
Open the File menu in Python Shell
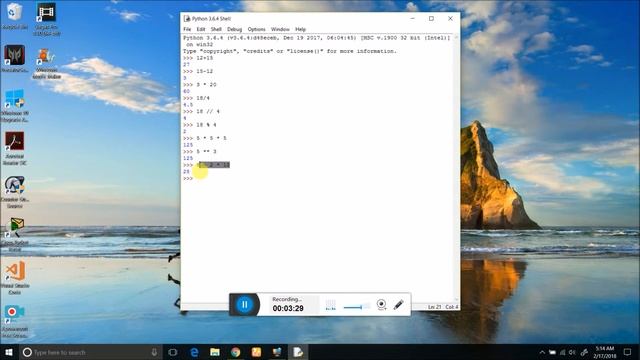pos(187,29)
